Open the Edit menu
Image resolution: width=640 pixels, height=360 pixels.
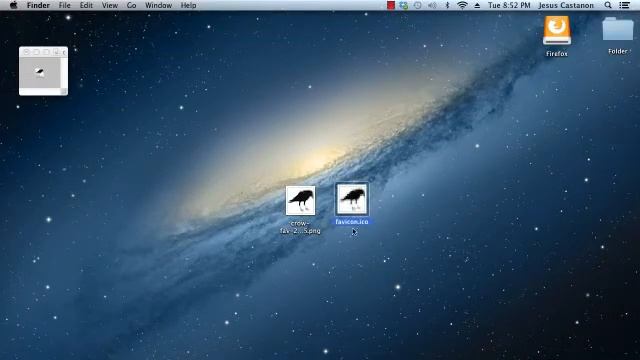(86, 5)
